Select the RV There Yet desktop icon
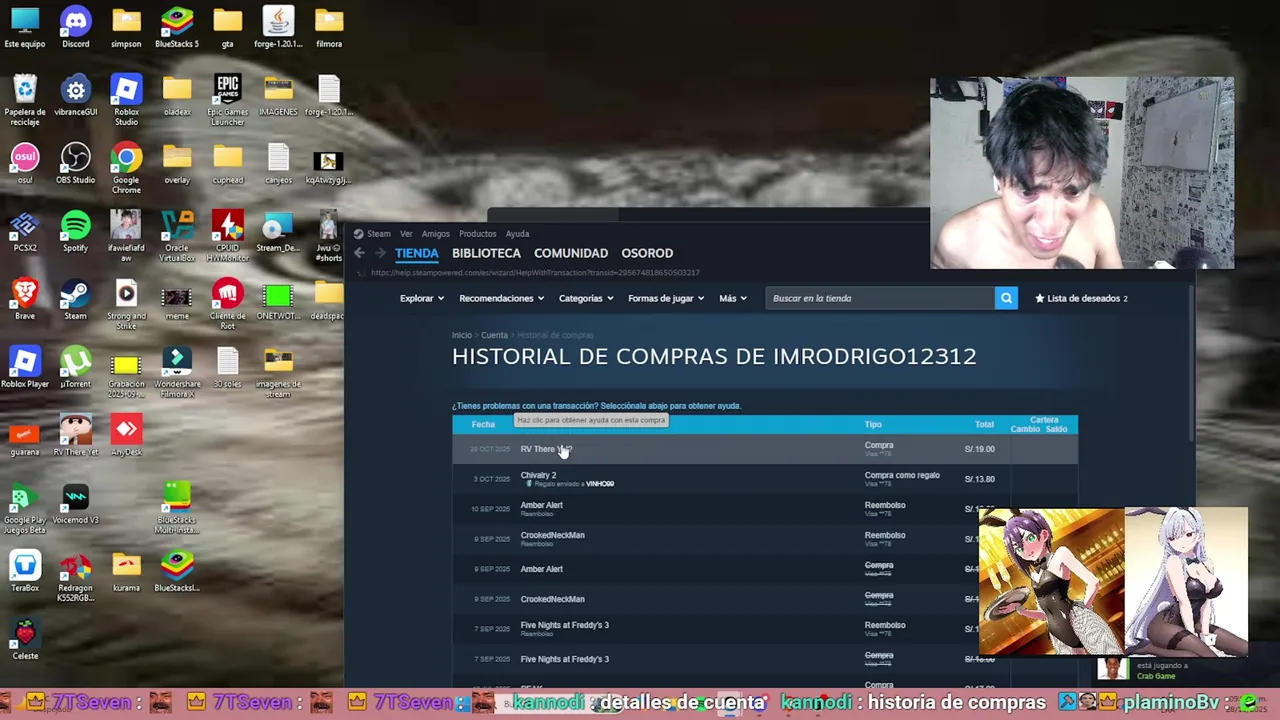Screen dimensions: 1280x720 point(75,435)
